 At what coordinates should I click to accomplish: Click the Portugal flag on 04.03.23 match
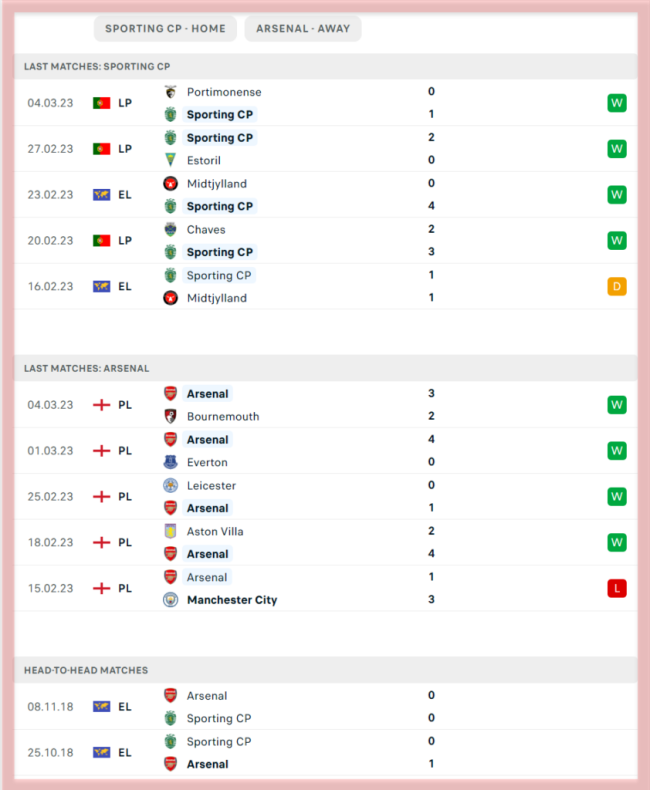click(101, 103)
